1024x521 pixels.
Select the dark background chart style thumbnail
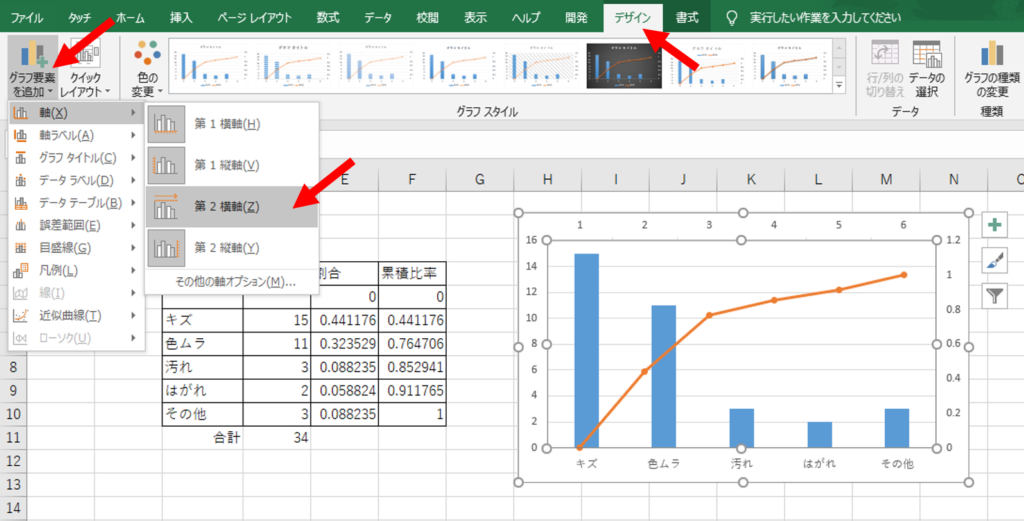click(x=624, y=68)
